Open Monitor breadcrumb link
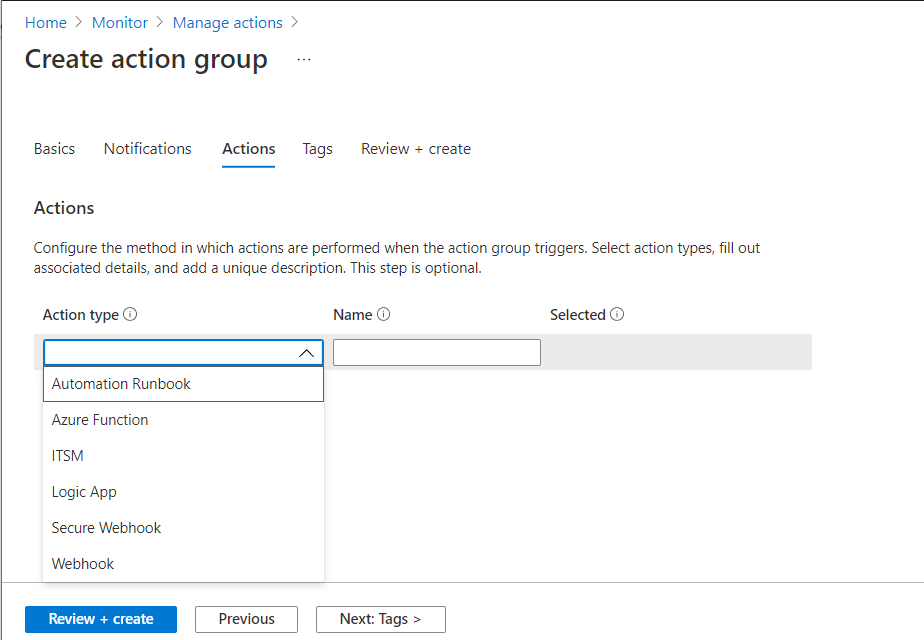Screen dimensions: 924x640 click(x=120, y=23)
